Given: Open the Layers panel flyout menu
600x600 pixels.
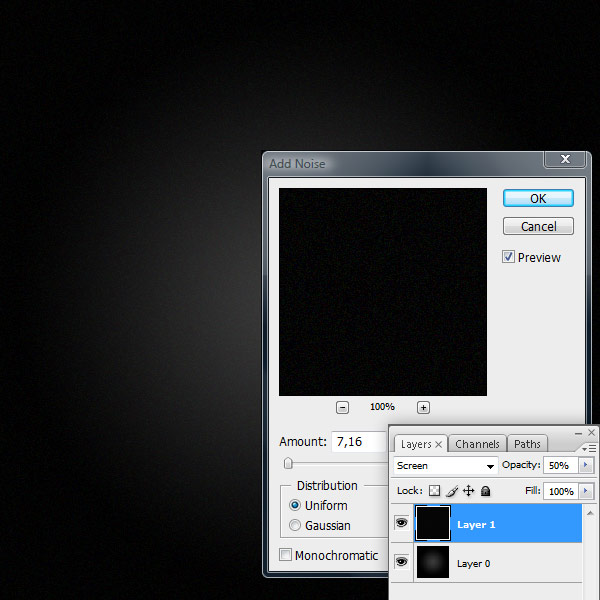Looking at the screenshot, I should tap(589, 448).
